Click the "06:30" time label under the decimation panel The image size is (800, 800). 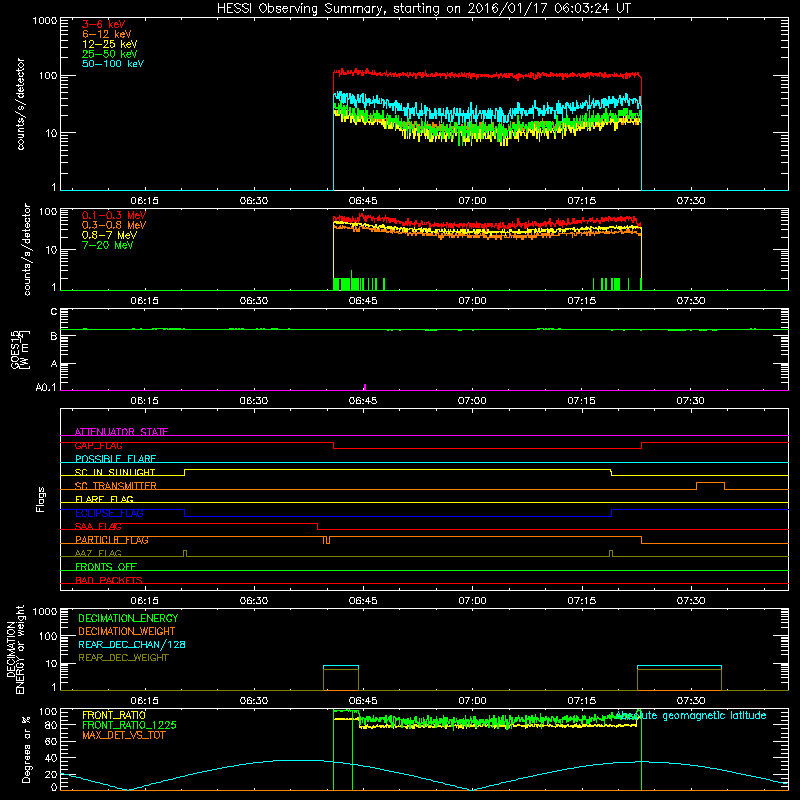pyautogui.click(x=254, y=700)
